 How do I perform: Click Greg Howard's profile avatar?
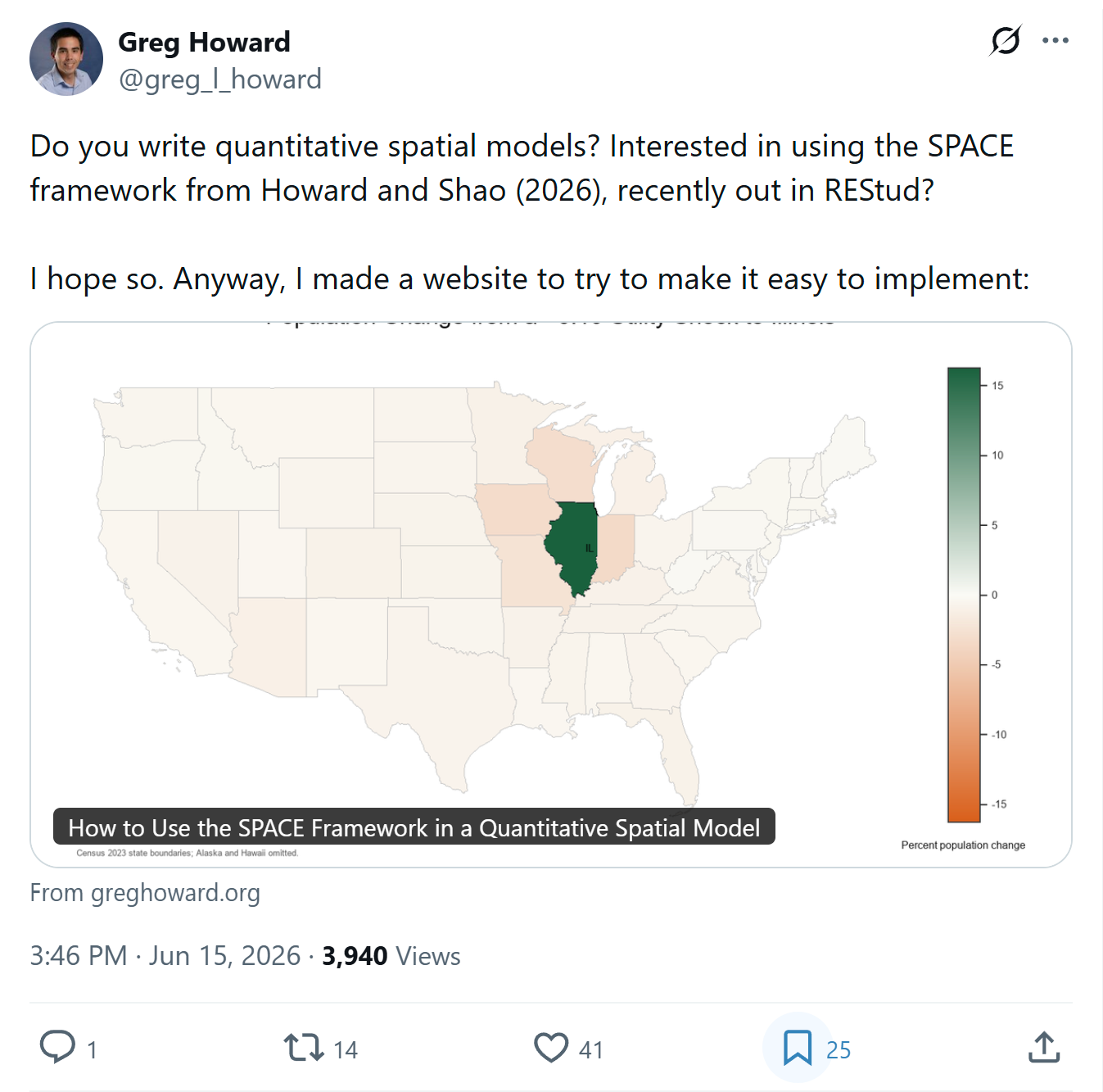(x=66, y=59)
